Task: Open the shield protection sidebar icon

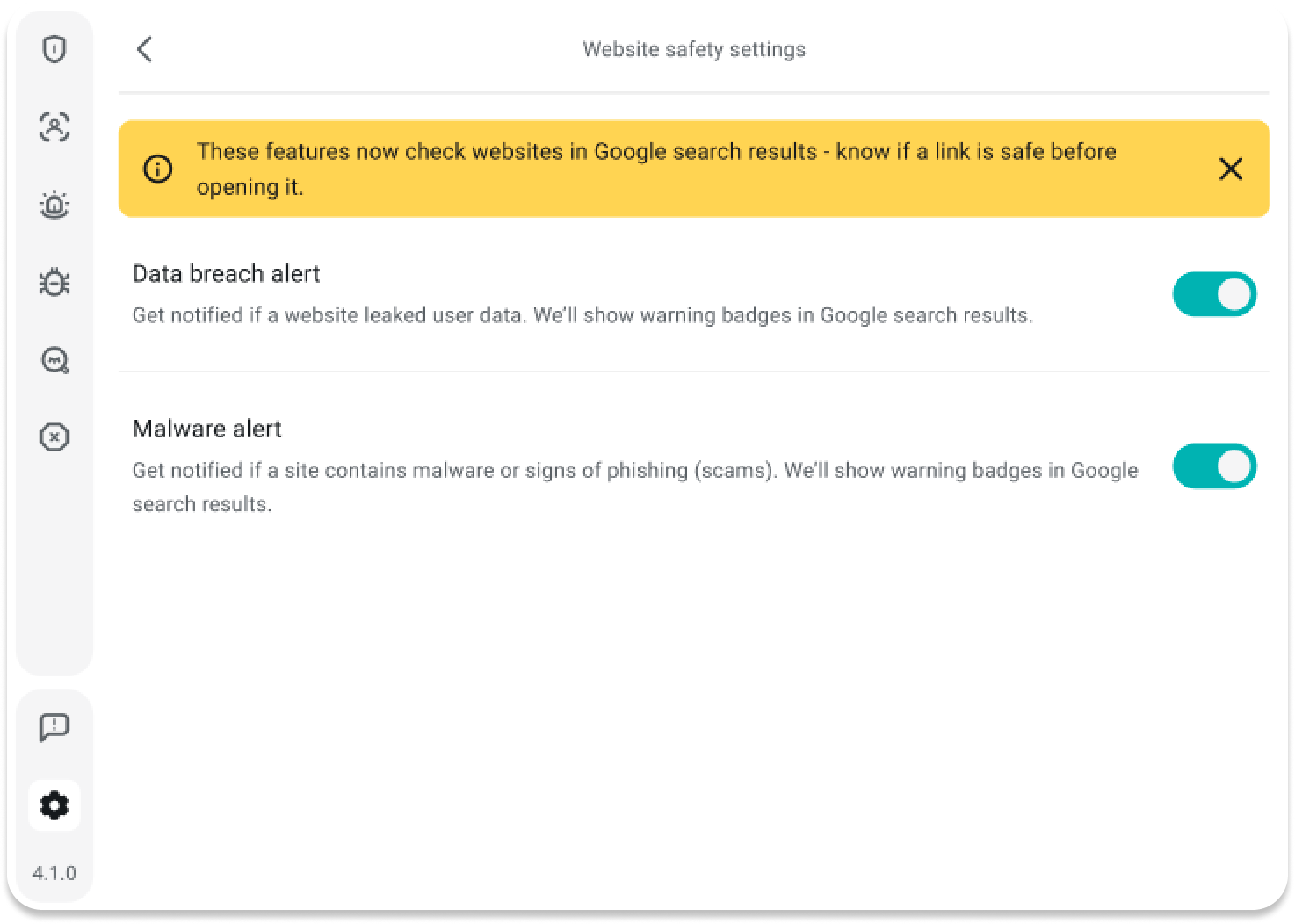Action: click(54, 49)
